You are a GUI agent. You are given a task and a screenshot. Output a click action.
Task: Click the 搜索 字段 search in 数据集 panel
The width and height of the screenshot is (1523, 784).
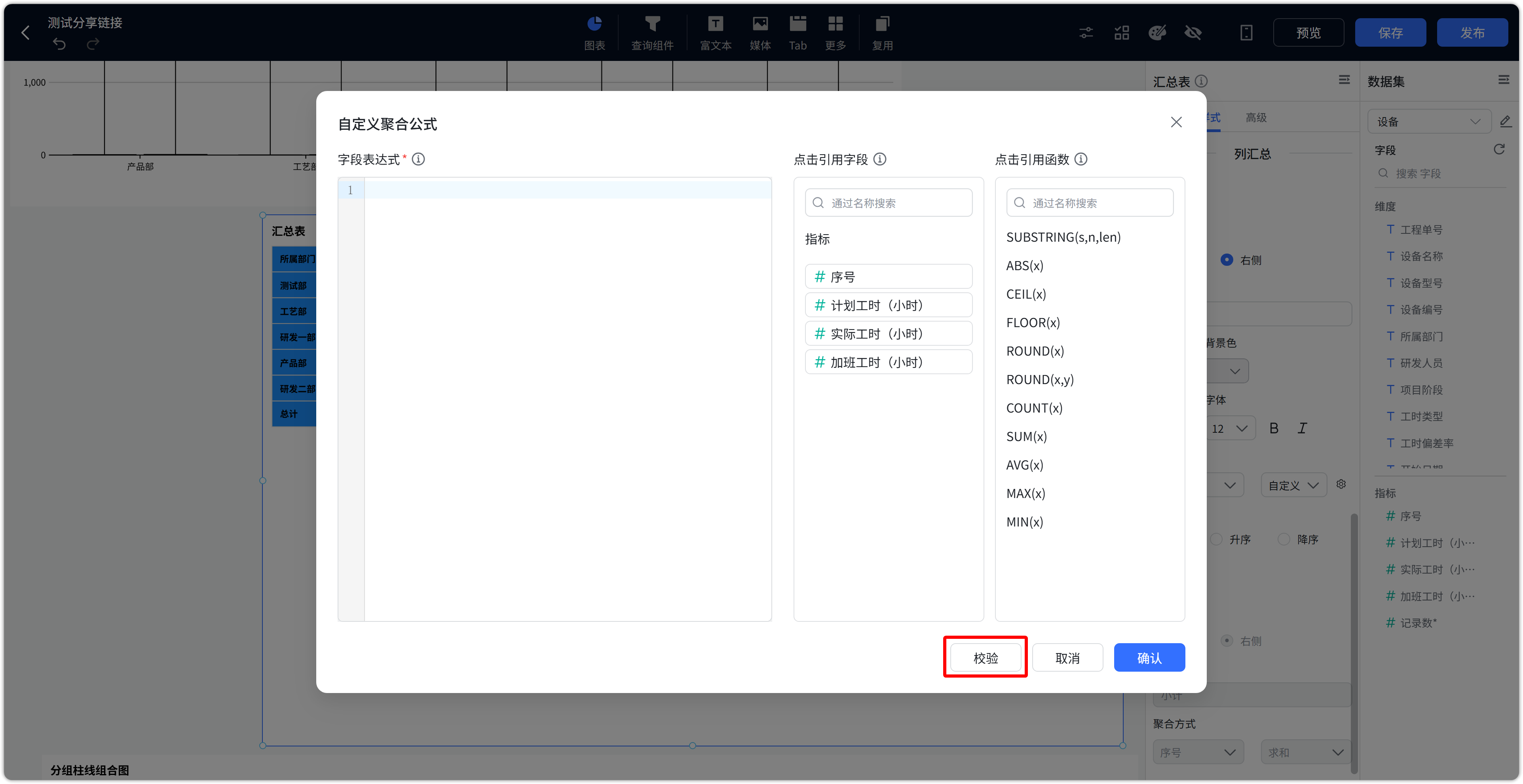(1439, 173)
